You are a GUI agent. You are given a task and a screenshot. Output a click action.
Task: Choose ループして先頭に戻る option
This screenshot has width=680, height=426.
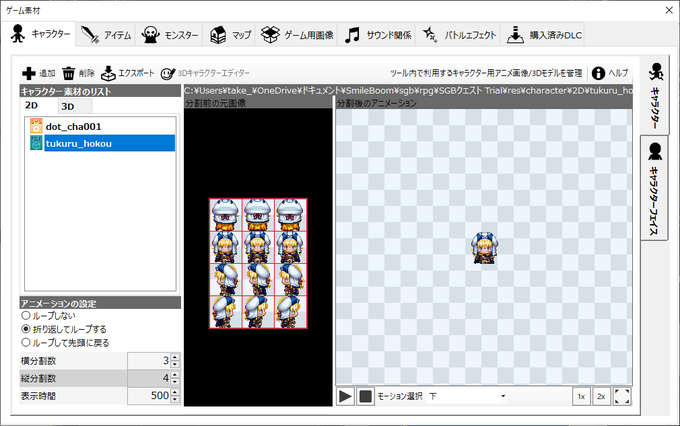(26, 342)
